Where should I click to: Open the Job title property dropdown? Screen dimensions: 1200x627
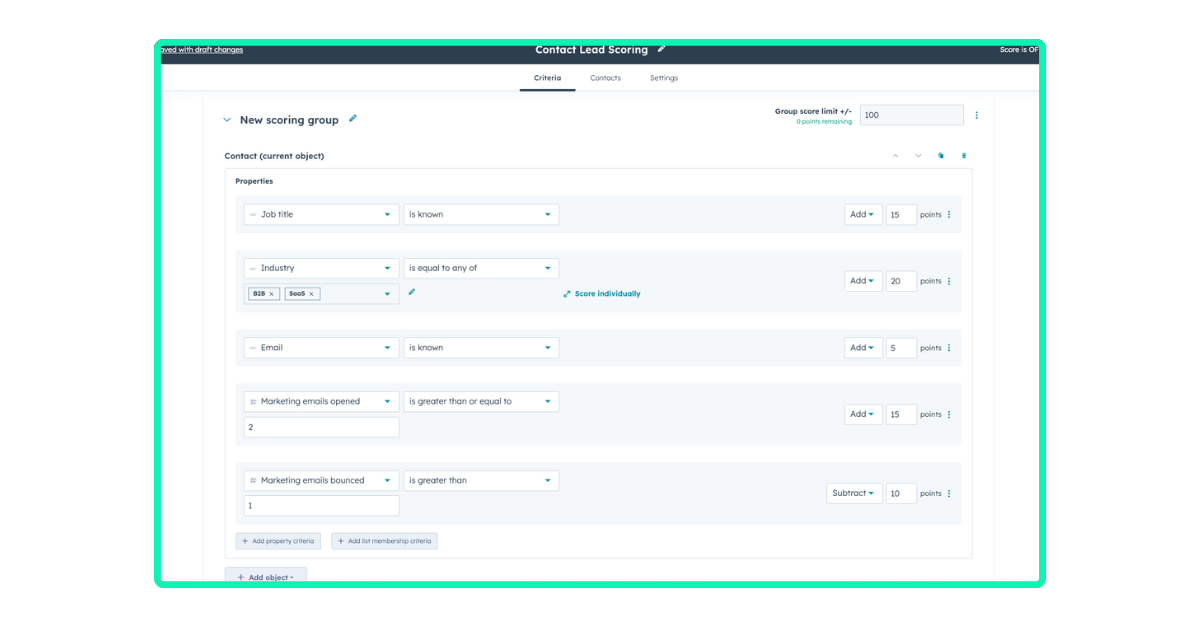pyautogui.click(x=322, y=214)
